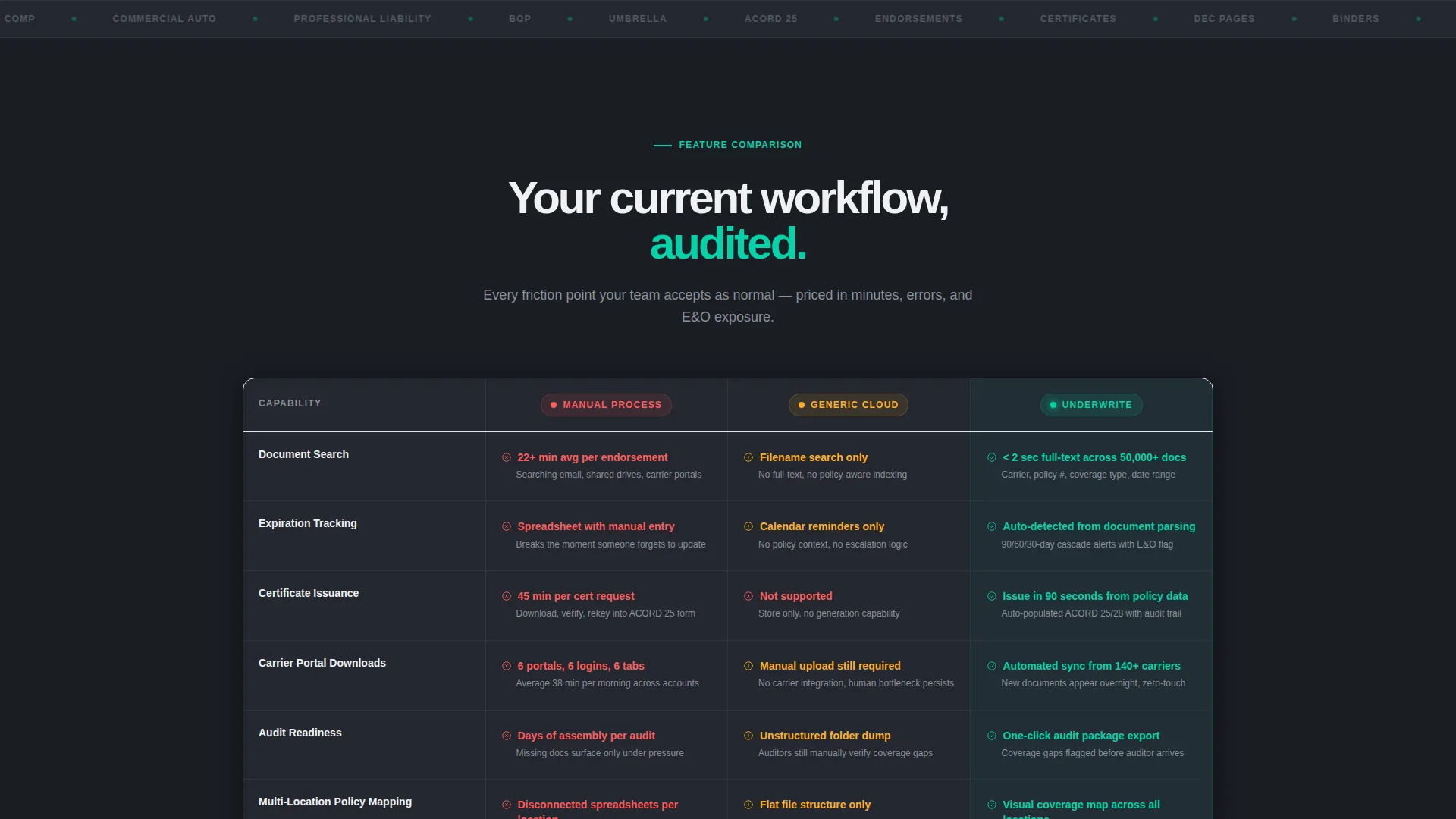
Task: Select UMBRELLA in the top ticker
Action: point(638,19)
